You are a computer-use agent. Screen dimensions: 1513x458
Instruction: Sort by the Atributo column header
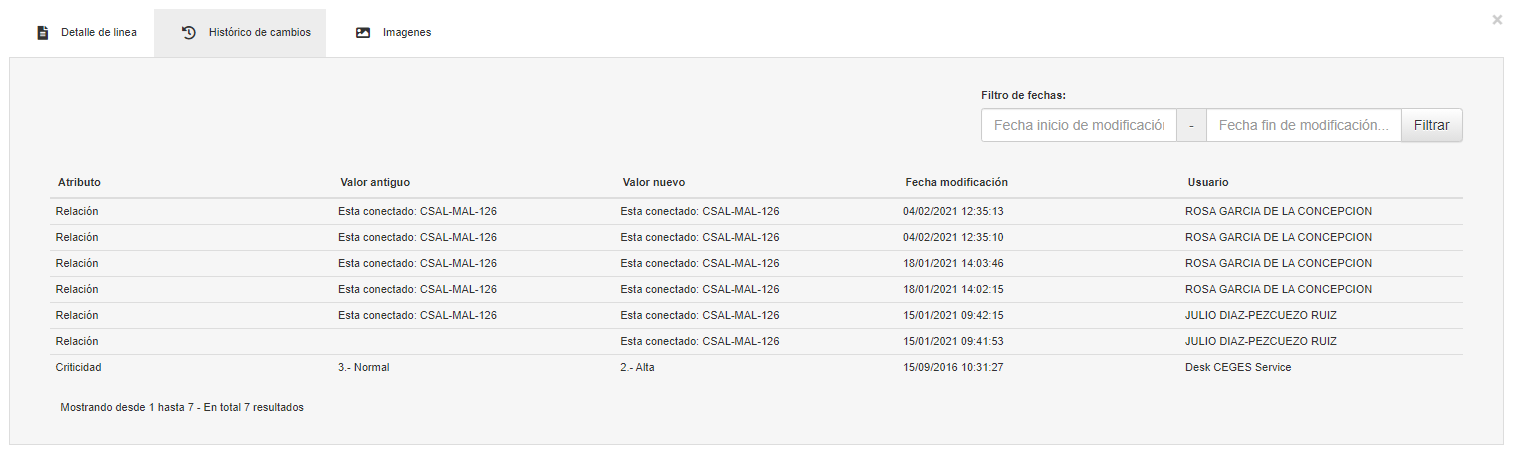[79, 182]
